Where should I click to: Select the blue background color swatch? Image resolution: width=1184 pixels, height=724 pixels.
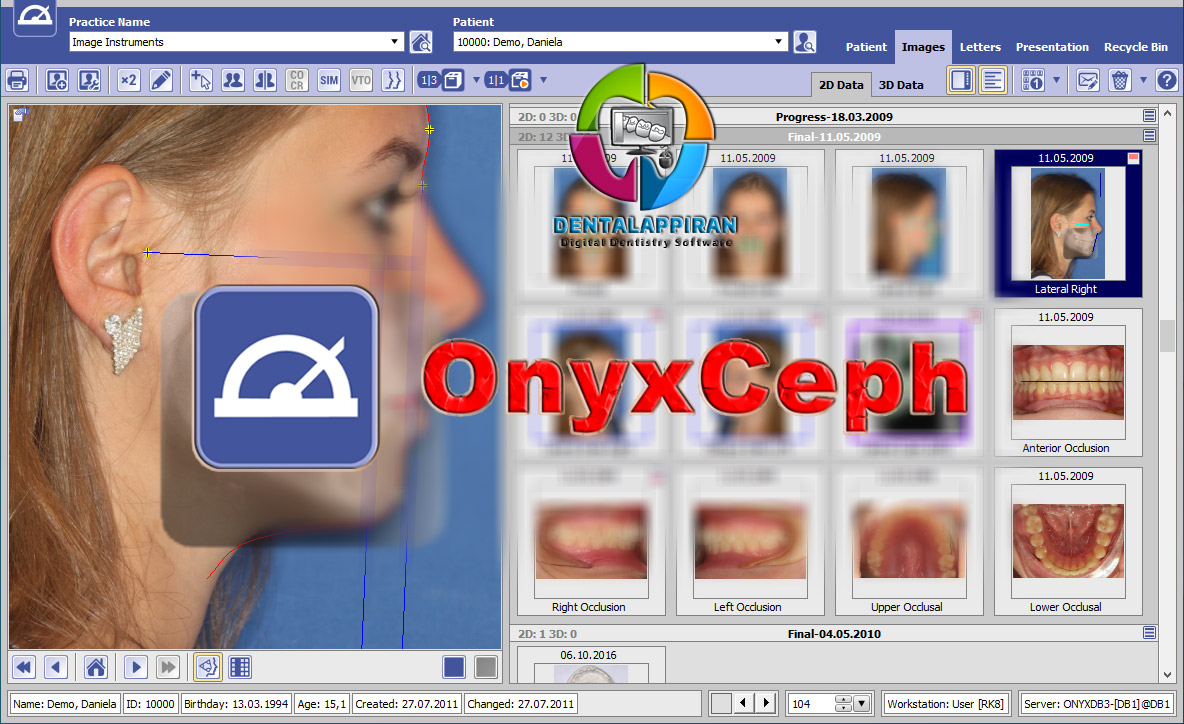pyautogui.click(x=454, y=667)
